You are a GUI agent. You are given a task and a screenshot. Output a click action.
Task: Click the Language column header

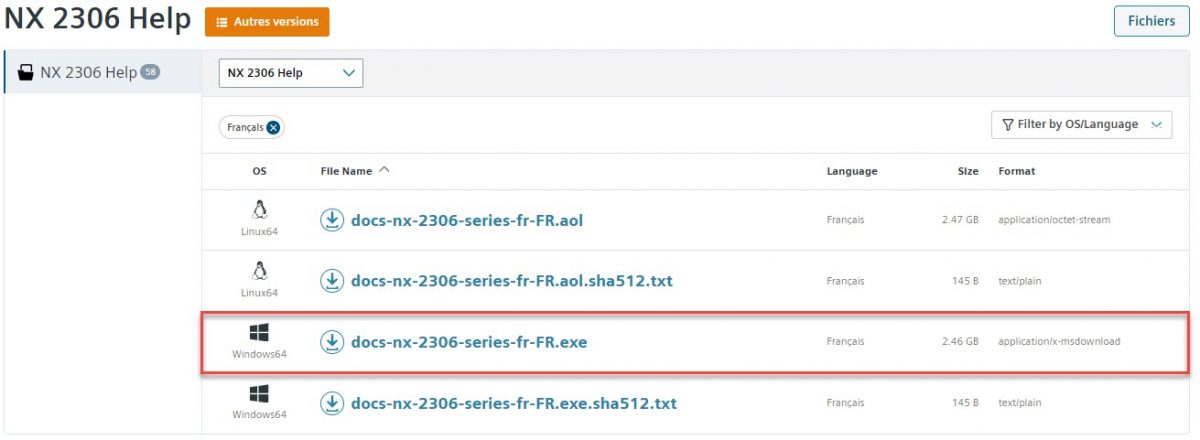(851, 171)
